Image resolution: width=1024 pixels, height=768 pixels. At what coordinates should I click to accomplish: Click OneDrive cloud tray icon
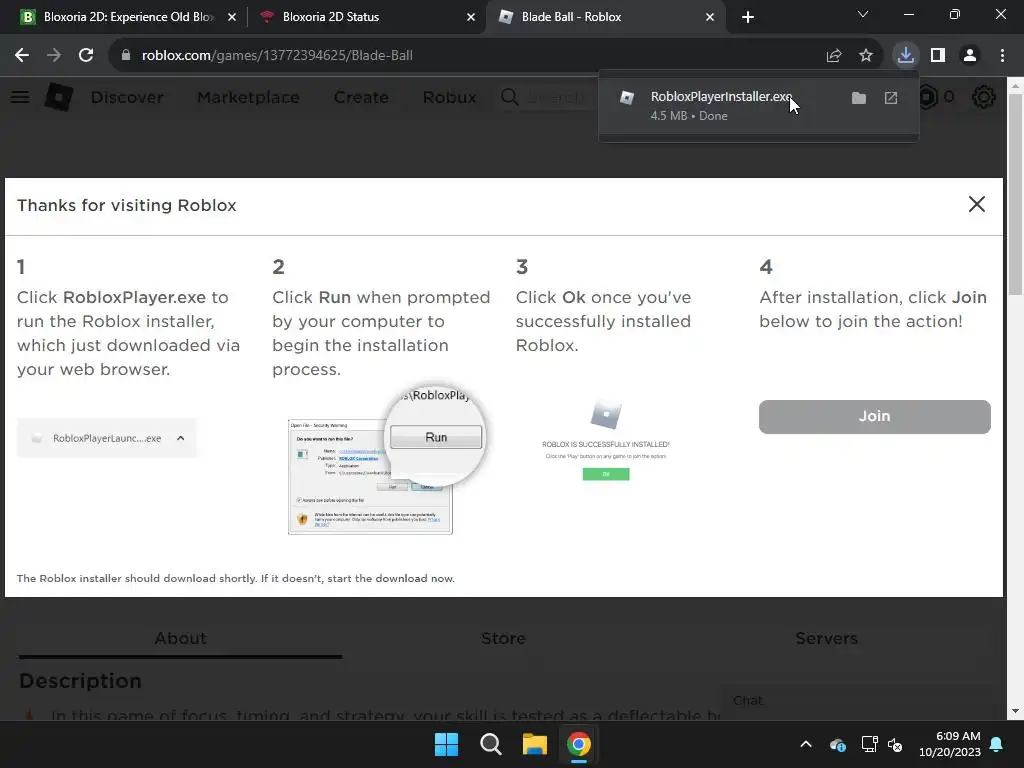[838, 744]
